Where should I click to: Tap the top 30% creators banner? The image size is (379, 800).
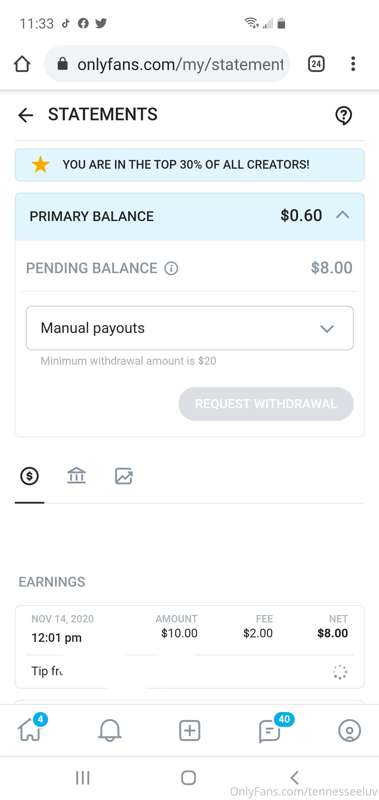tap(190, 165)
